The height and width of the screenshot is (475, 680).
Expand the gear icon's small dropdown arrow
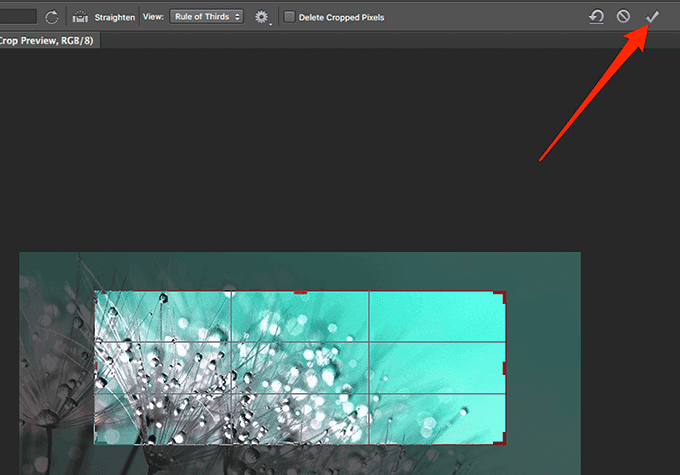(271, 24)
